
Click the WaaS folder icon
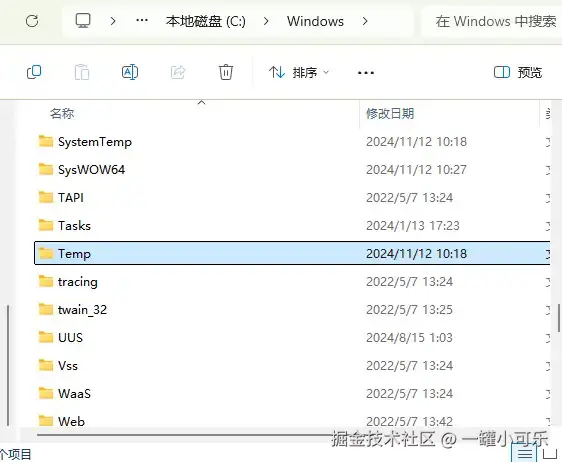pyautogui.click(x=46, y=393)
